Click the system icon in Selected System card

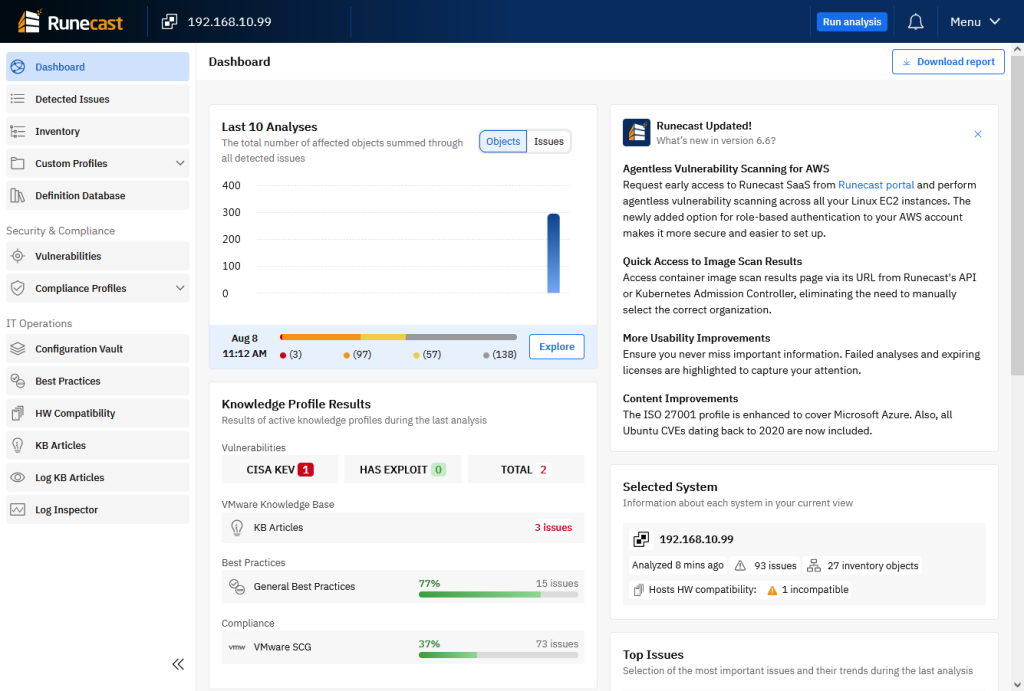641,539
